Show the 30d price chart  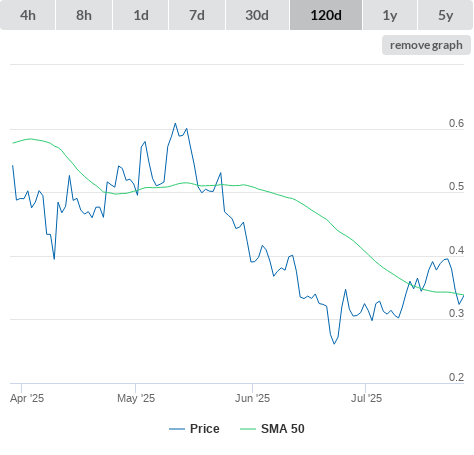click(257, 15)
